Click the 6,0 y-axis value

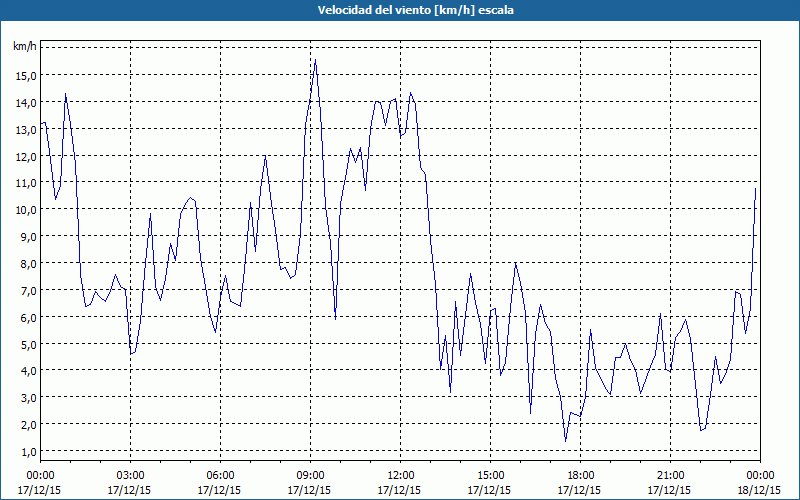28,318
